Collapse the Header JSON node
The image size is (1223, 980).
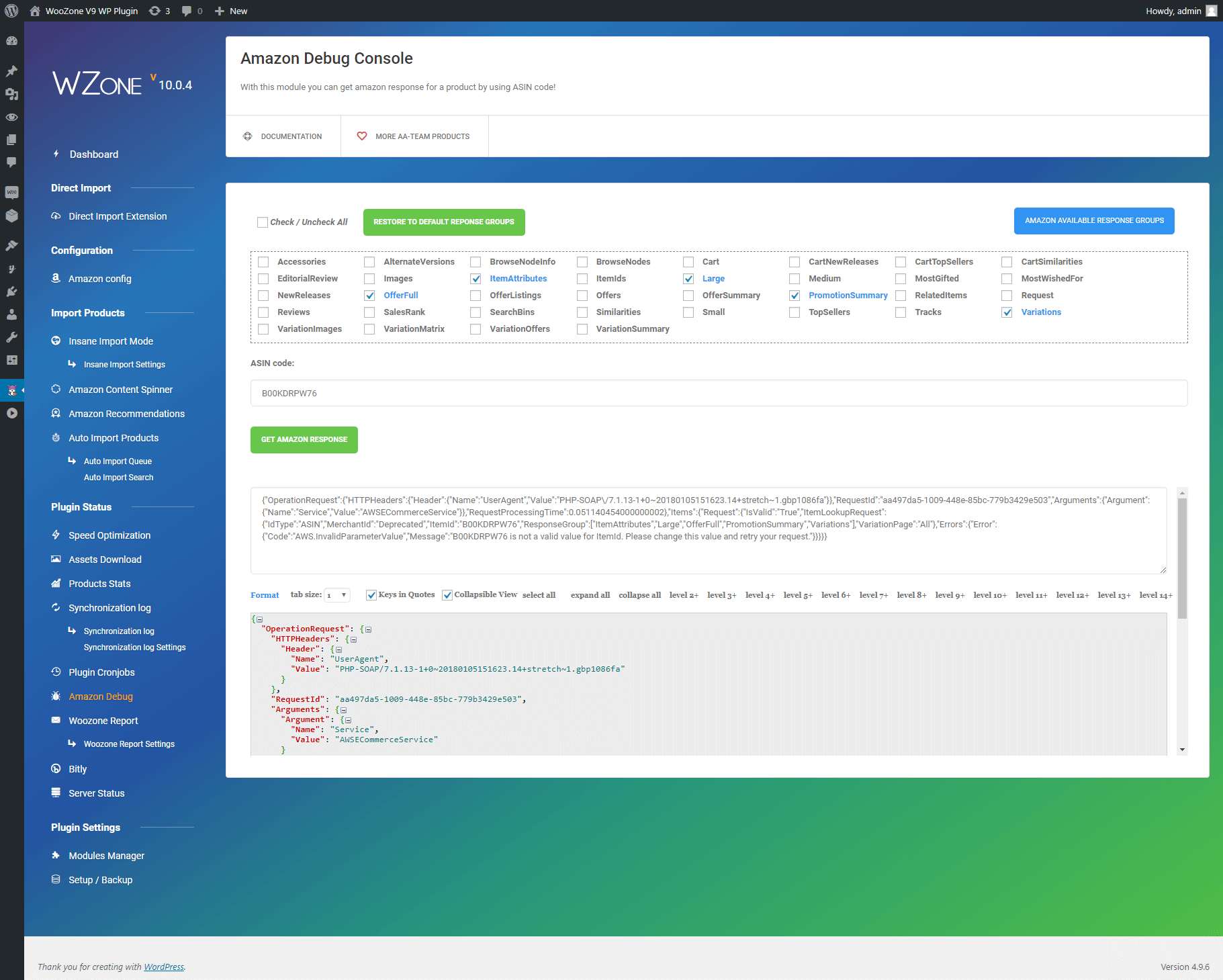tap(338, 650)
